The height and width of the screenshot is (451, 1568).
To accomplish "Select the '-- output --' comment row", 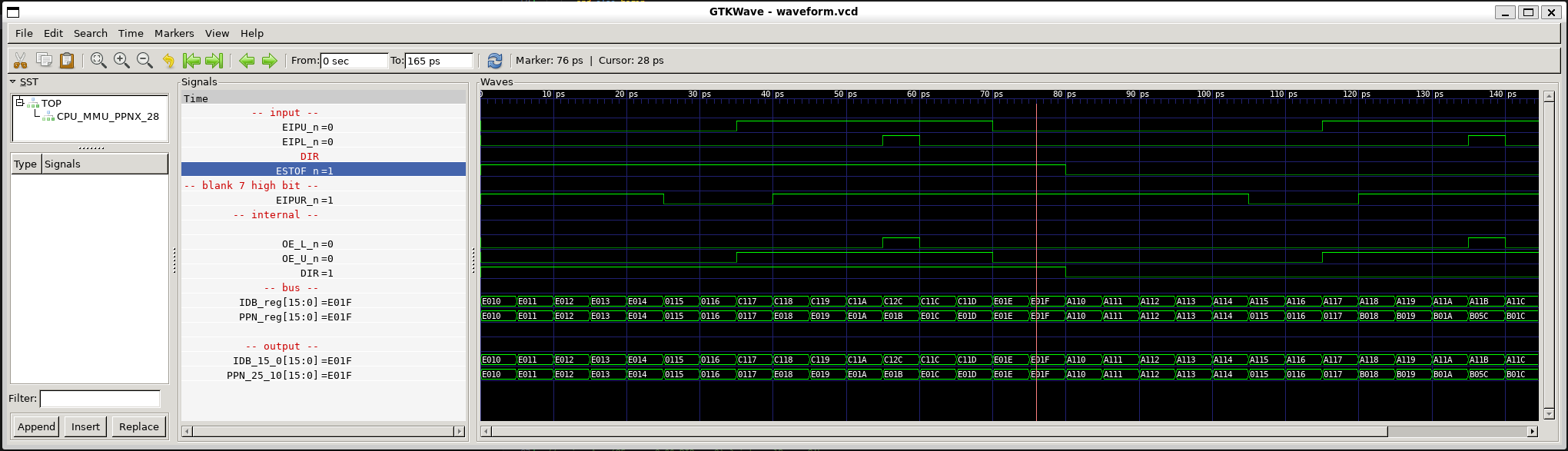I will (324, 347).
